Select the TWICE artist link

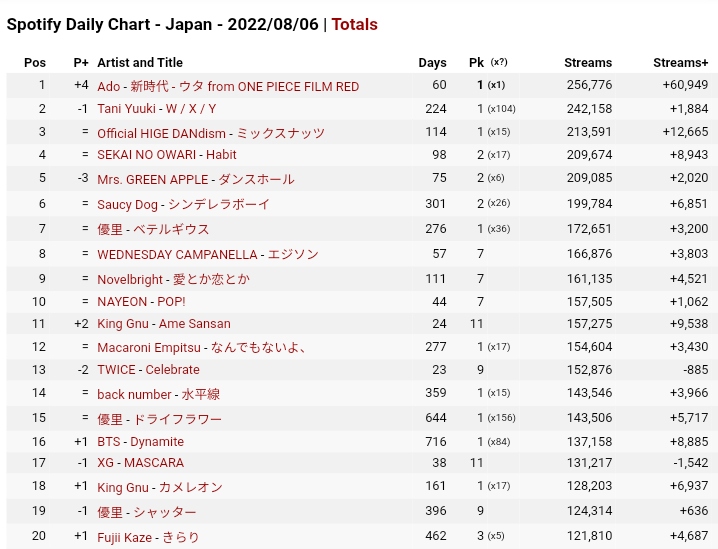116,369
